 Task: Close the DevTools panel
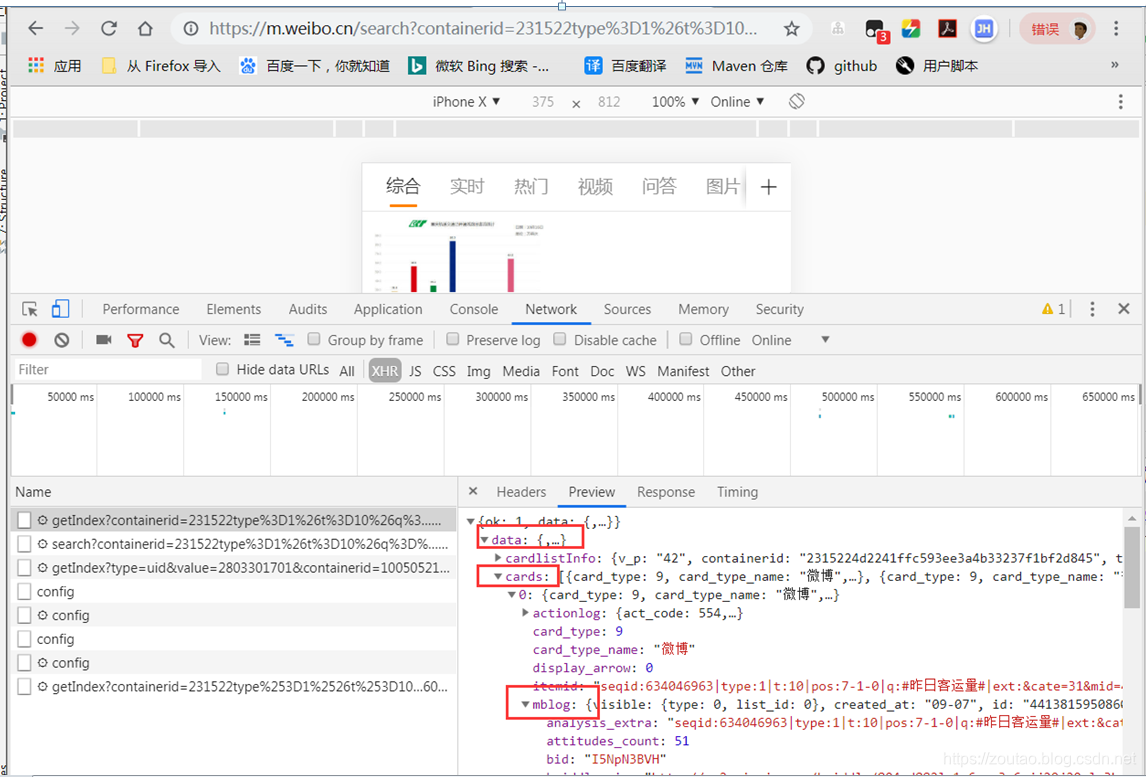[1124, 308]
